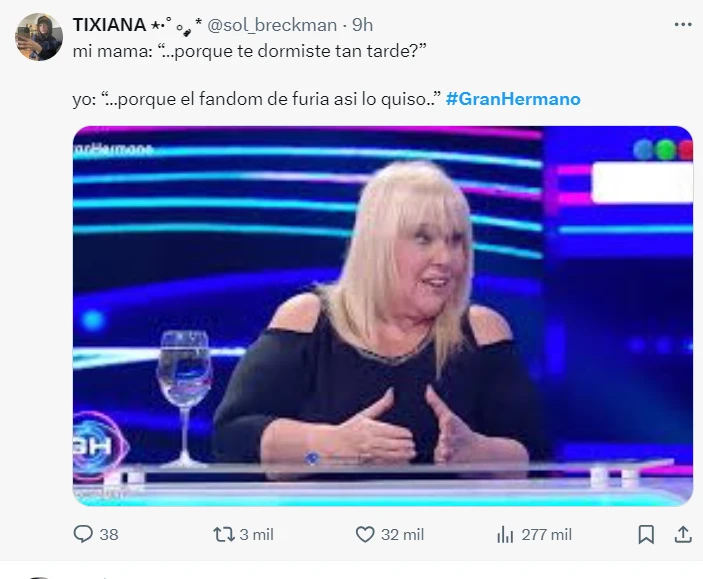Click the retweet arrows icon
The width and height of the screenshot is (703, 579).
tap(224, 535)
